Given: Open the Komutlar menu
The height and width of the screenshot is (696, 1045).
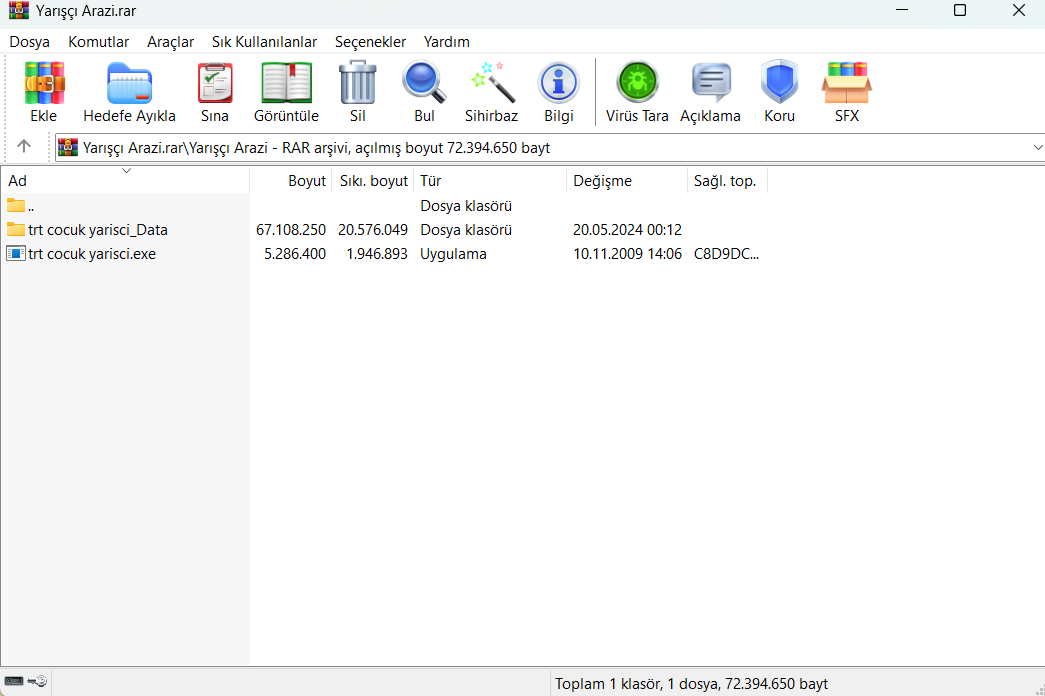Looking at the screenshot, I should pos(99,42).
